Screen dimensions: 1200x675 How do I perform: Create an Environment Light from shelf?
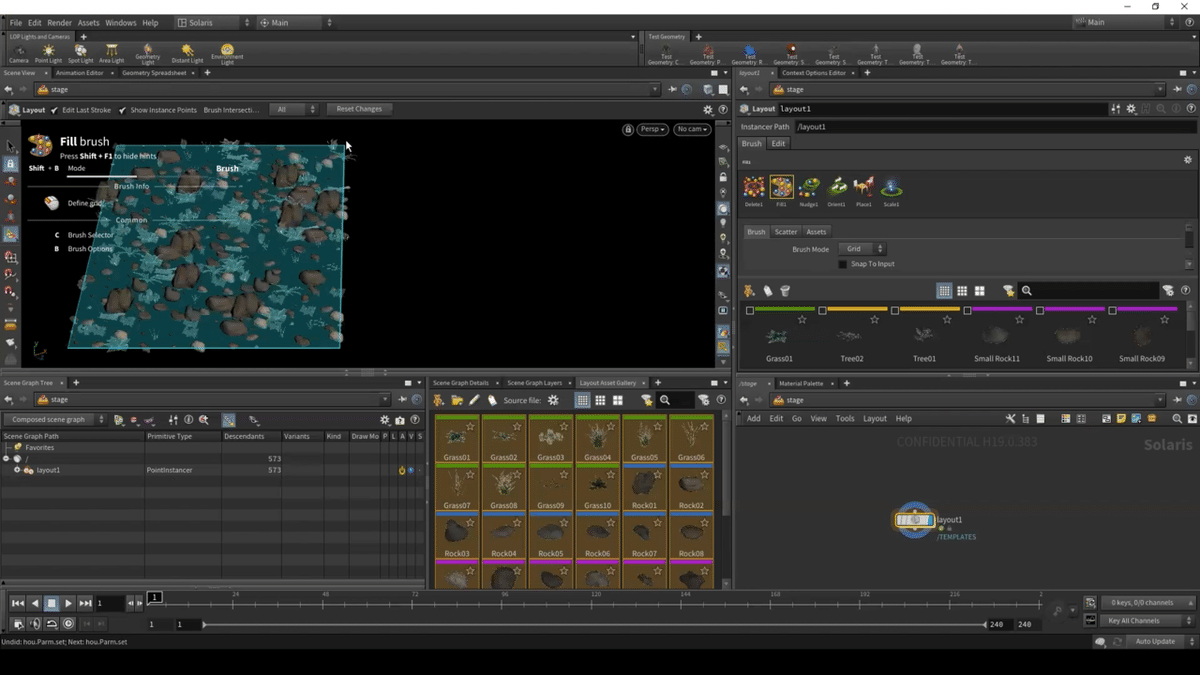[227, 51]
